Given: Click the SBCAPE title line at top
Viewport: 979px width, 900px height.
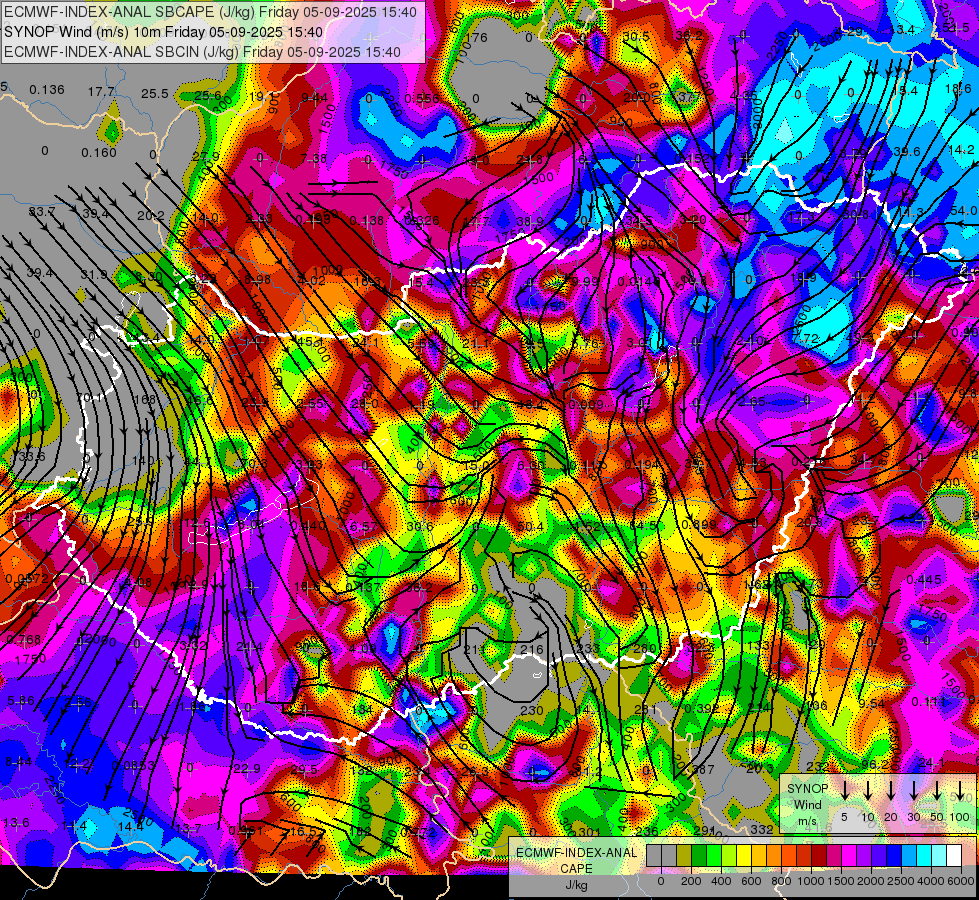Looking at the screenshot, I should 210,12.
